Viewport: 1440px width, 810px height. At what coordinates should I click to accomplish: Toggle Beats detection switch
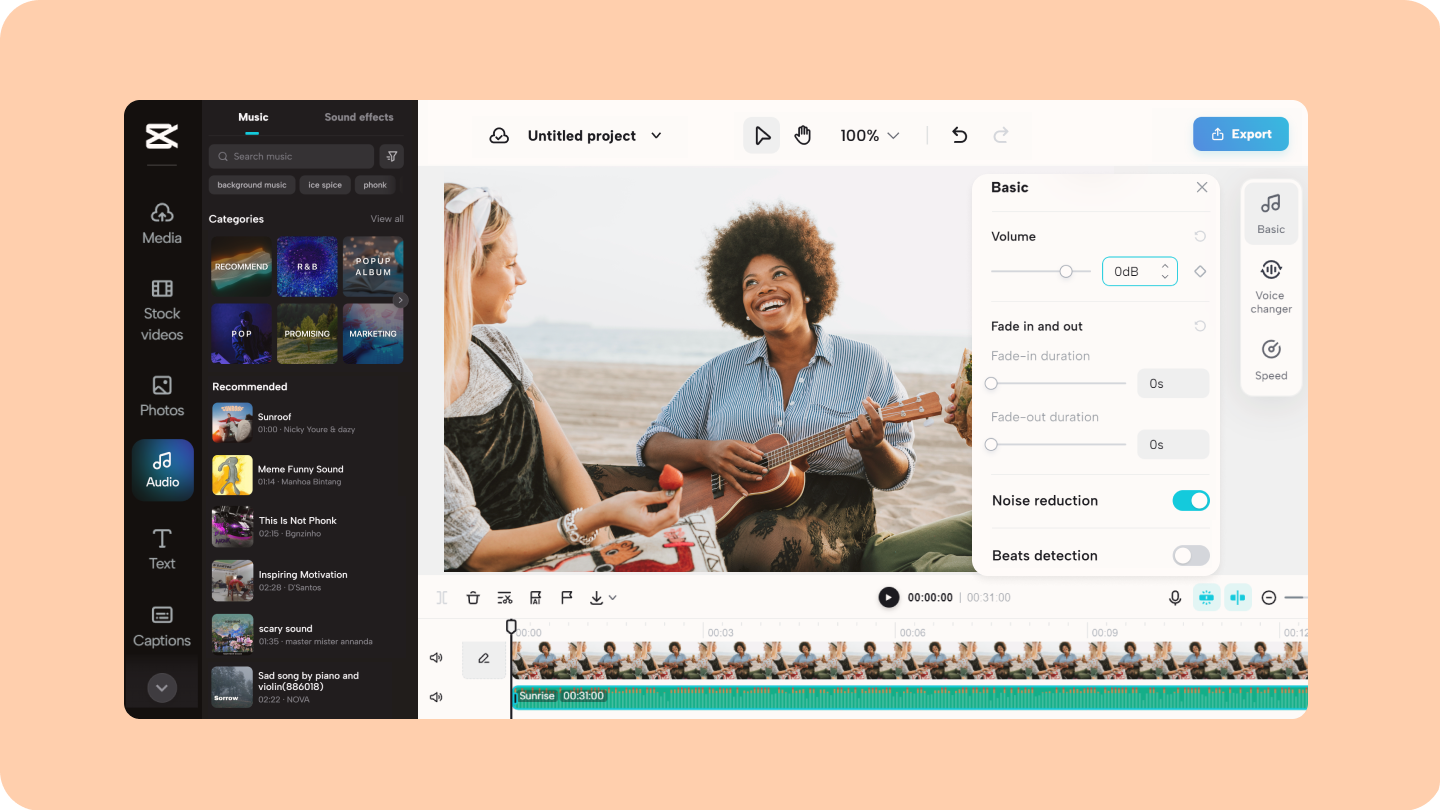[1191, 556]
